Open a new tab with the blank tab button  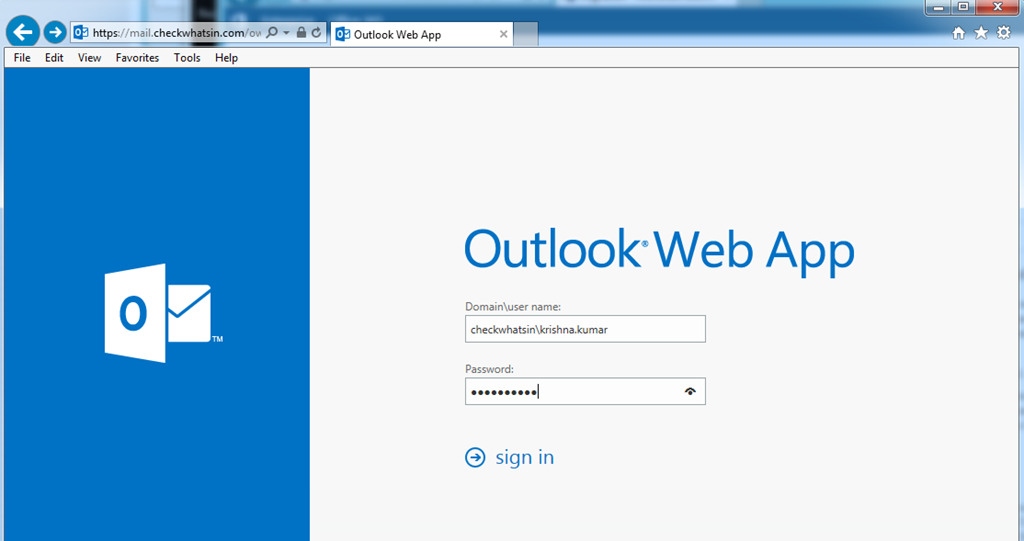point(526,35)
